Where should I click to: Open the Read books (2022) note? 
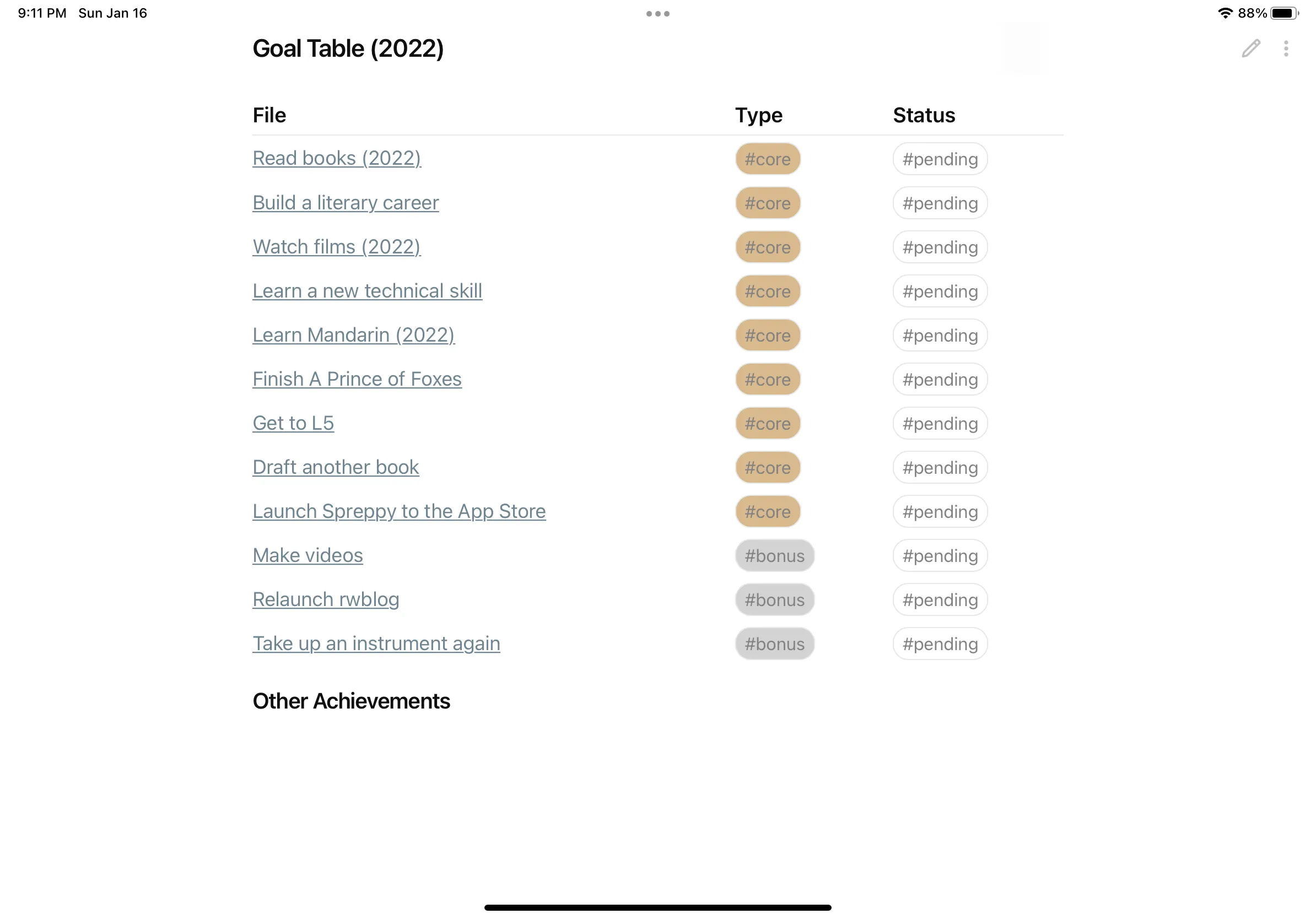pos(337,158)
